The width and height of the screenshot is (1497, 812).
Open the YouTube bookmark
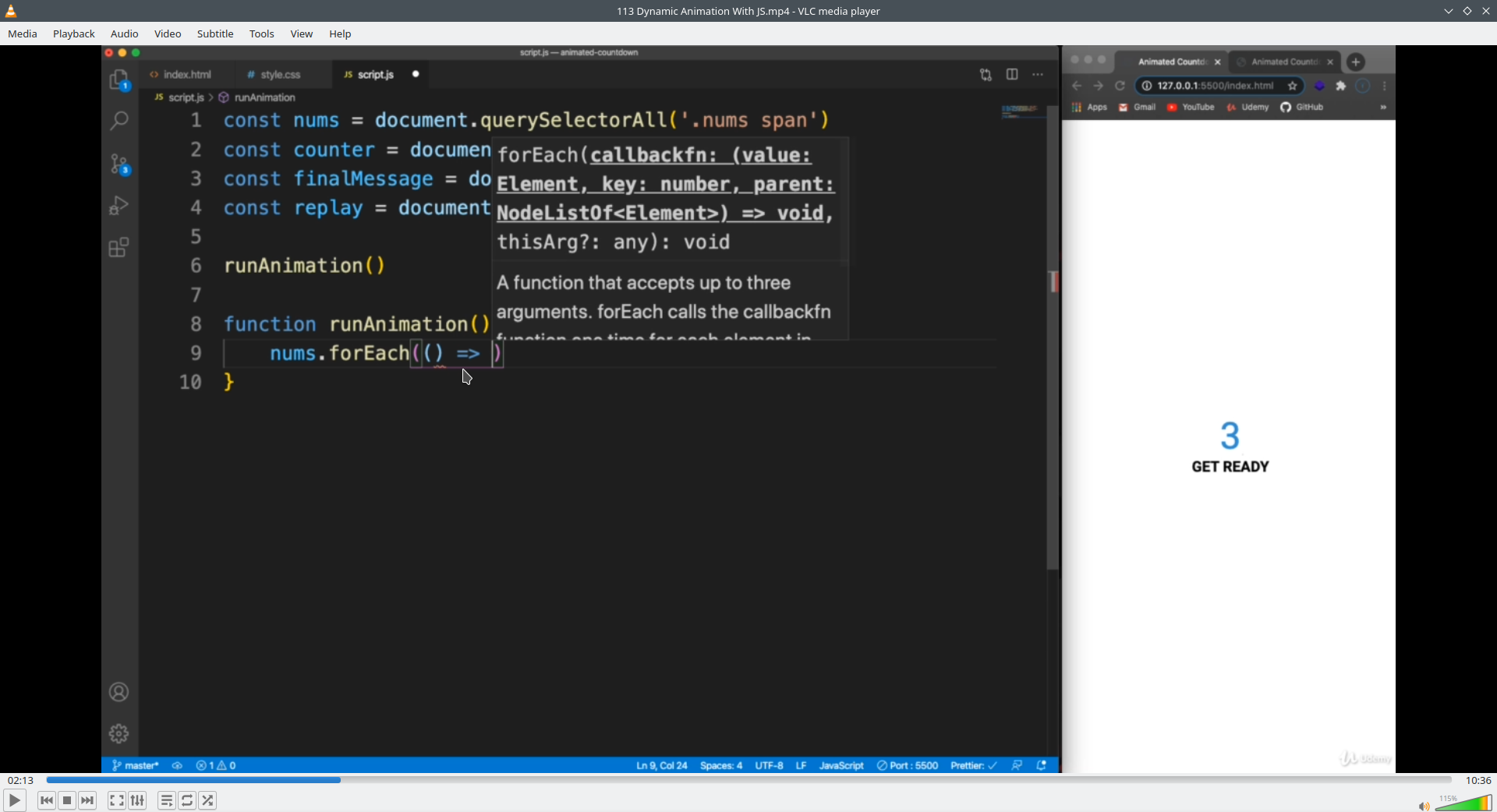[1191, 108]
